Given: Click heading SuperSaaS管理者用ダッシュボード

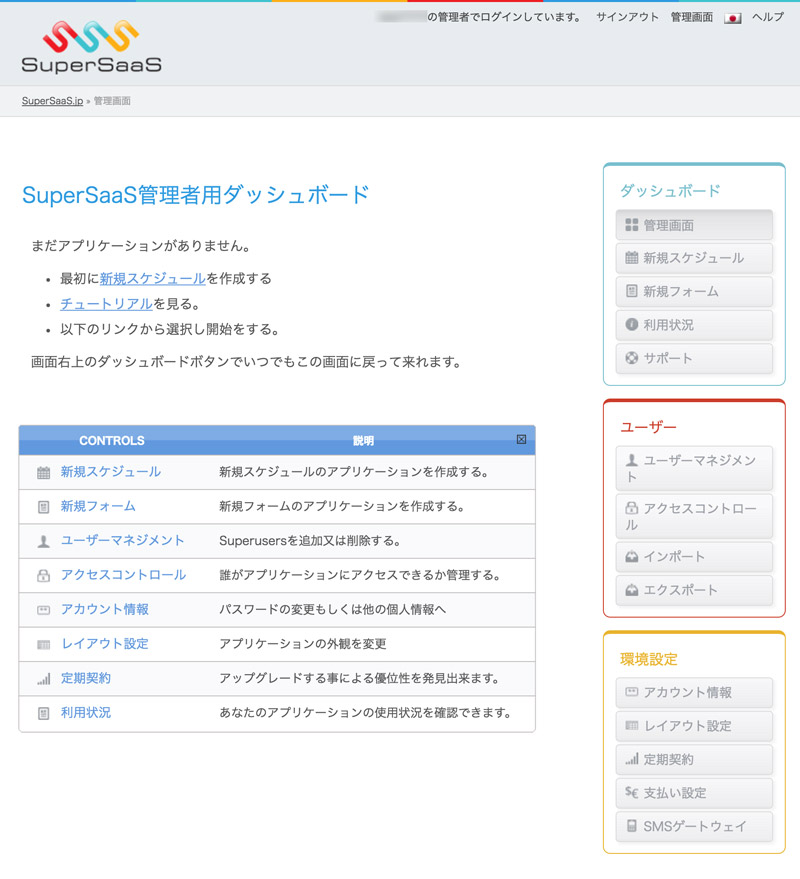Looking at the screenshot, I should 195,195.
